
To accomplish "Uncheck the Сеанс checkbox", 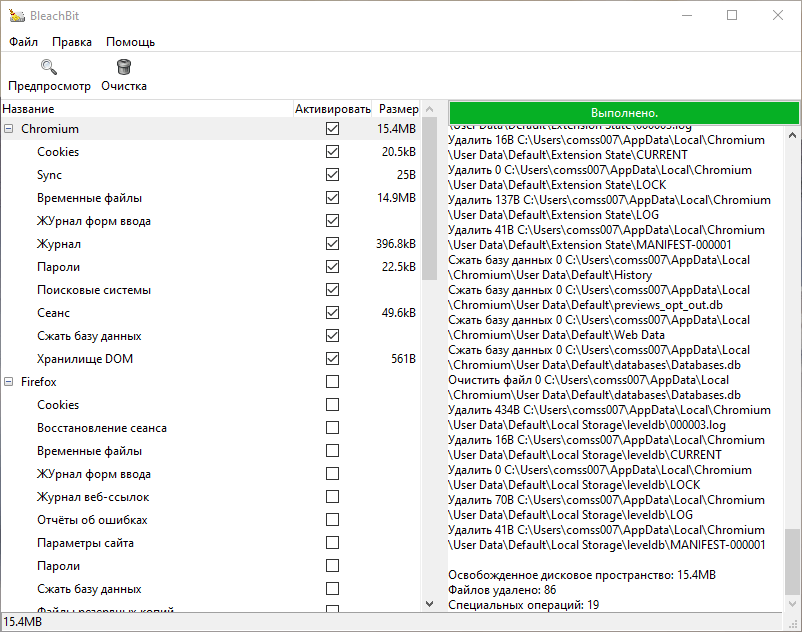I will 332,313.
